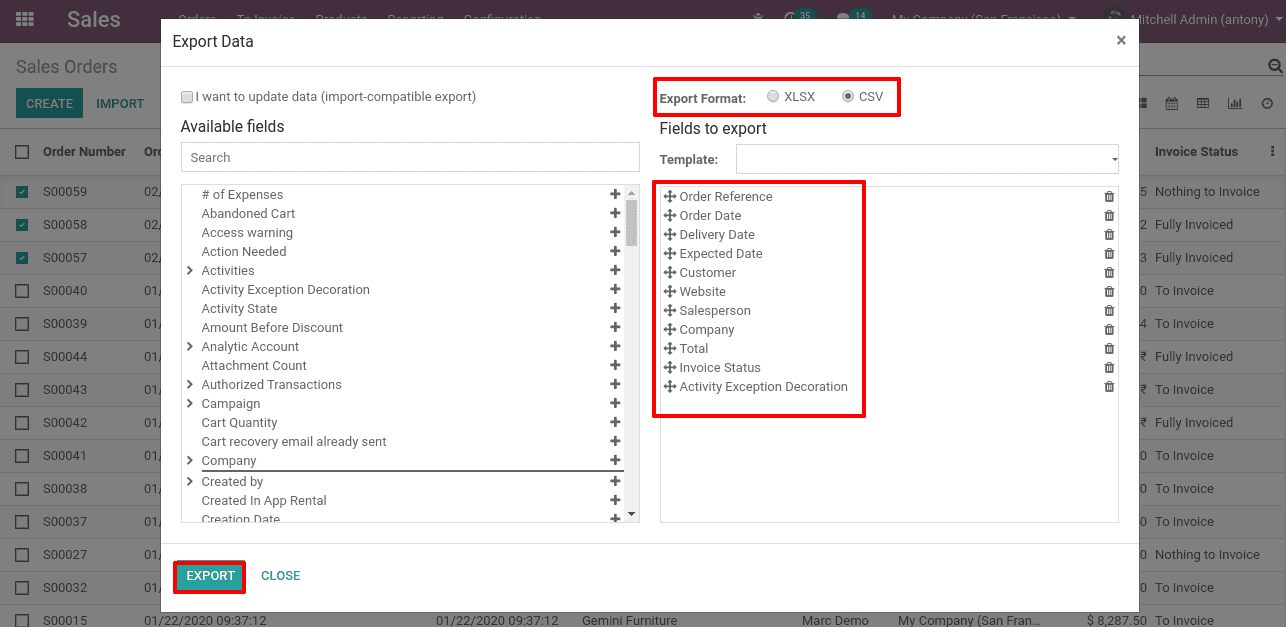This screenshot has height=627, width=1286.
Task: Expand the Activities field group
Action: 190,271
